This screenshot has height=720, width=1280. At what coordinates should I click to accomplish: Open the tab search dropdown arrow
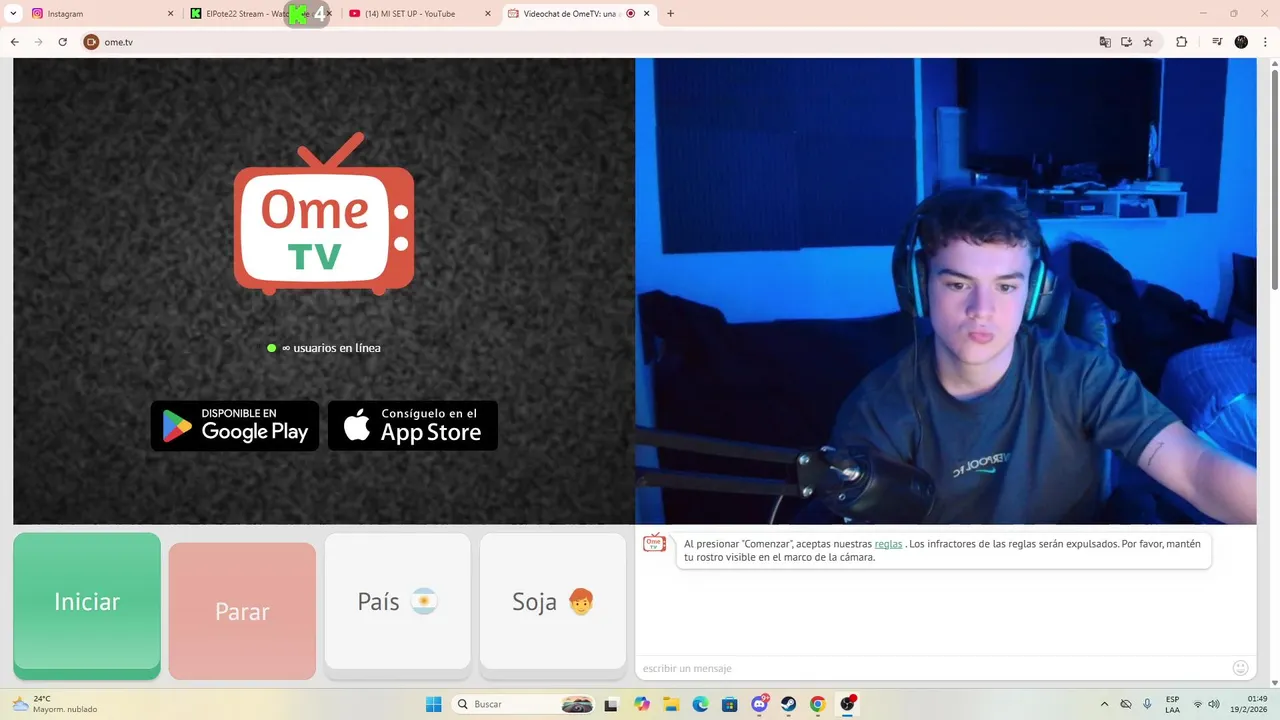[x=14, y=14]
